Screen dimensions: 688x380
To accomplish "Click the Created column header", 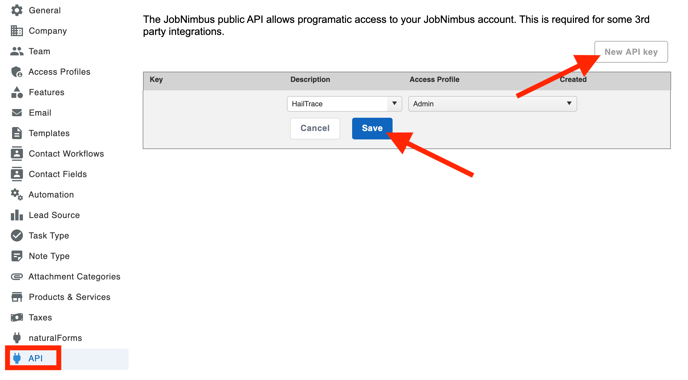I will 573,79.
